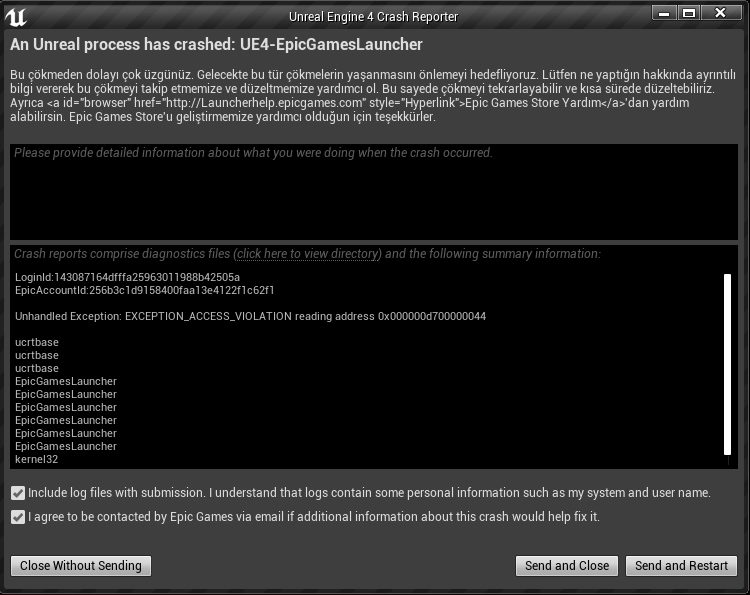Click the Unreal Engine 4 Crash Reporter title
750x595 pixels.
pos(373,17)
